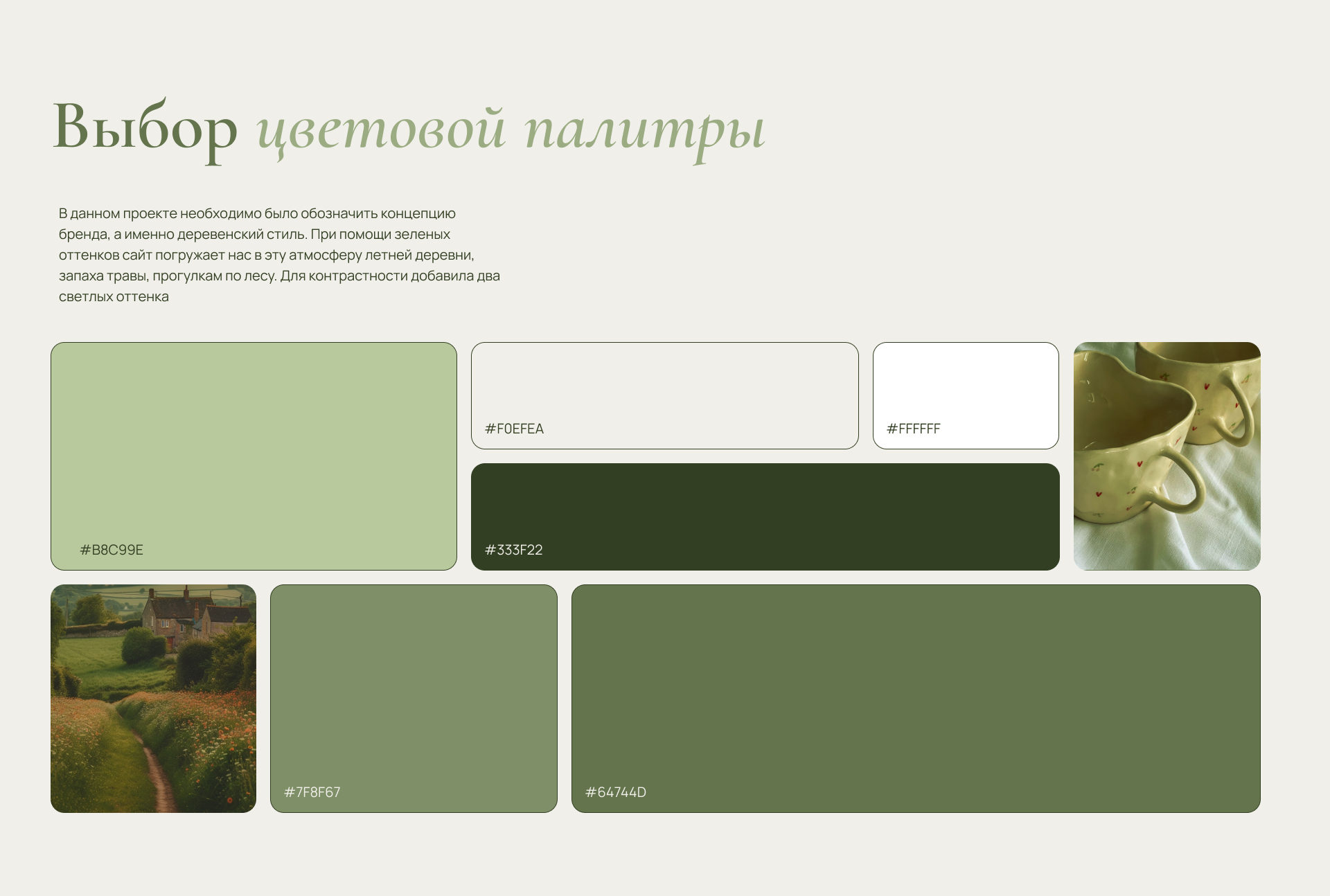
Task: Click the #7F8F67 hex code label
Action: pos(312,792)
